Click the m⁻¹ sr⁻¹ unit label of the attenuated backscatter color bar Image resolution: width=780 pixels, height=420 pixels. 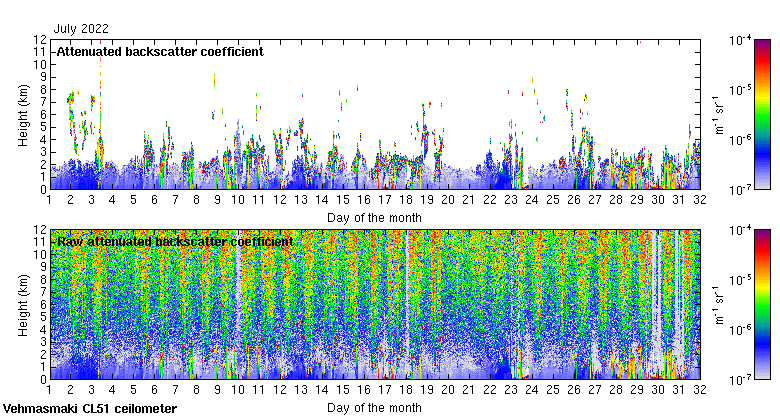[719, 115]
